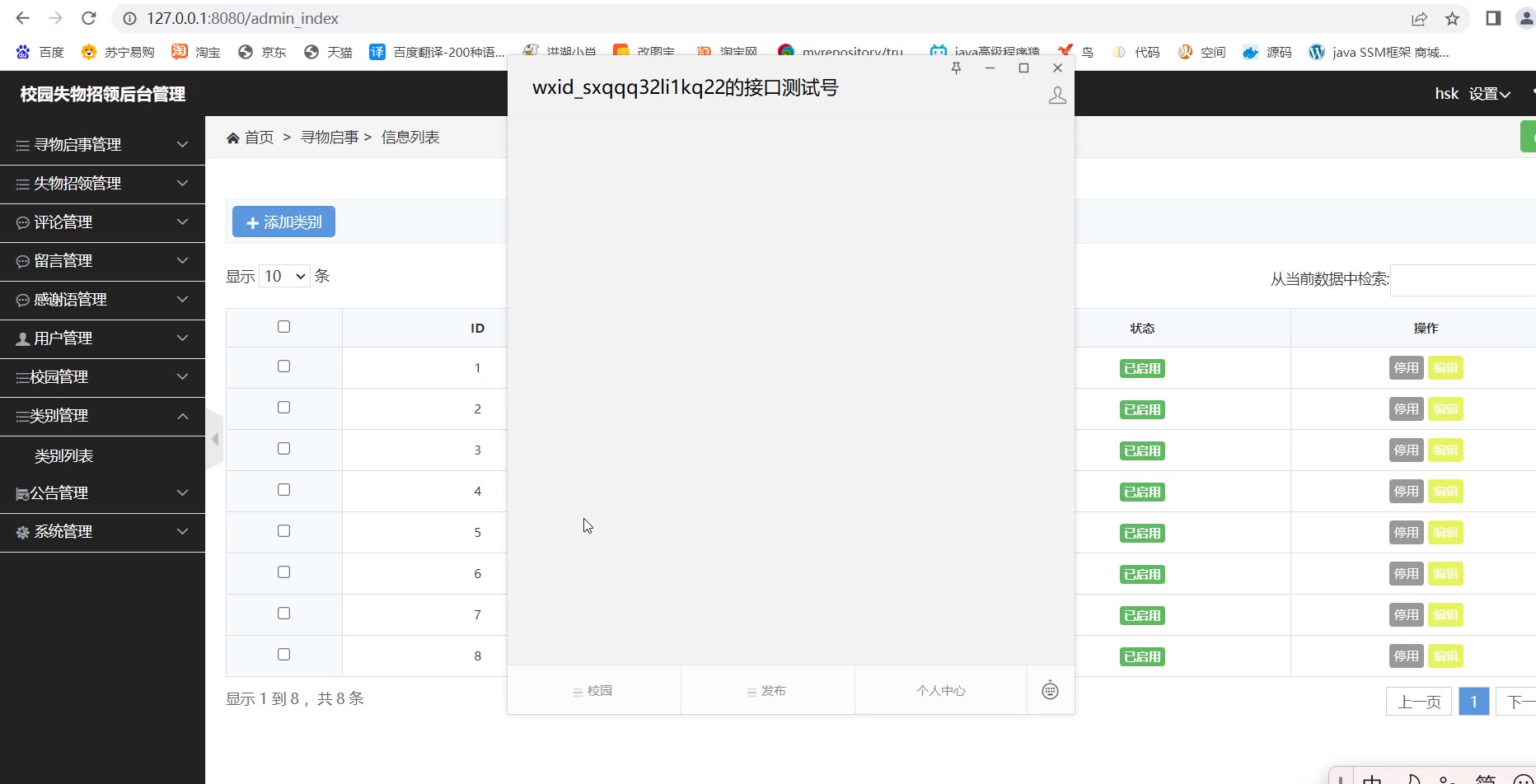1536x784 pixels.
Task: Click home icon in breadcrumb
Action: tap(233, 138)
